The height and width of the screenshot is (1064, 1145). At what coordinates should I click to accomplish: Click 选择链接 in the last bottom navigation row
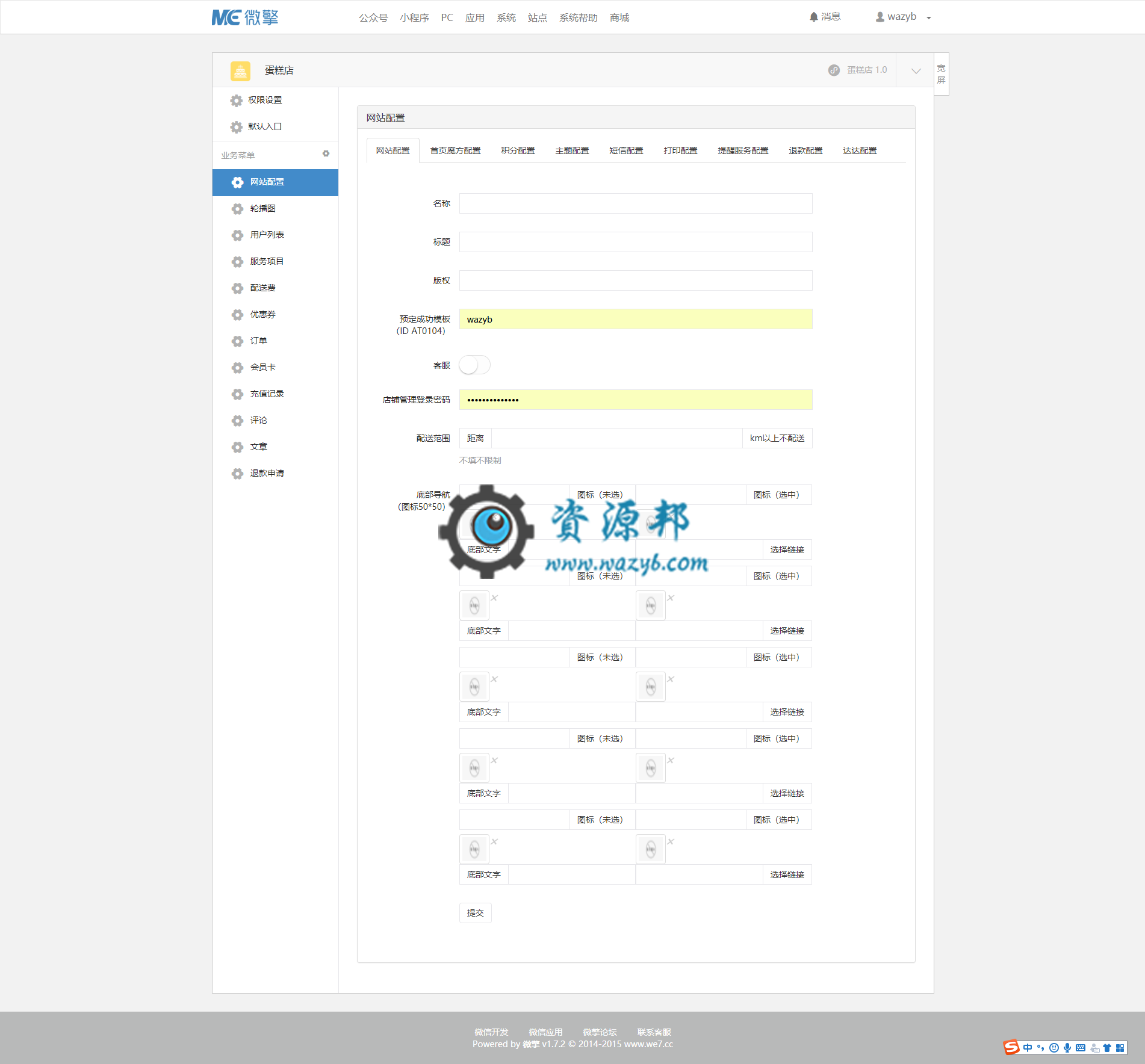point(787,874)
